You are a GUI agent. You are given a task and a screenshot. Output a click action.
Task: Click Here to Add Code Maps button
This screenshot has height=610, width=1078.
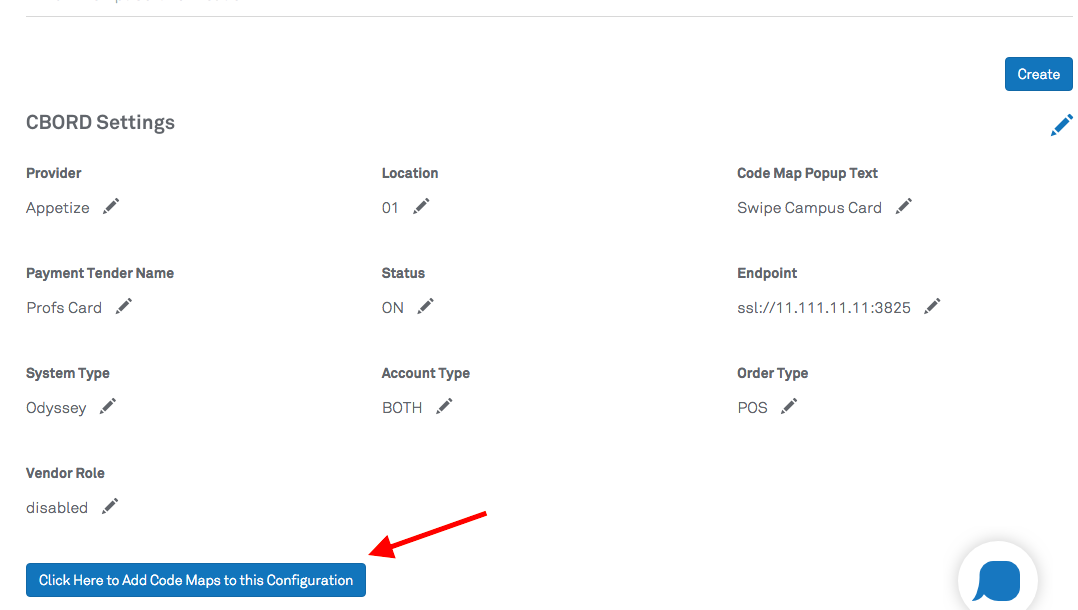point(196,580)
